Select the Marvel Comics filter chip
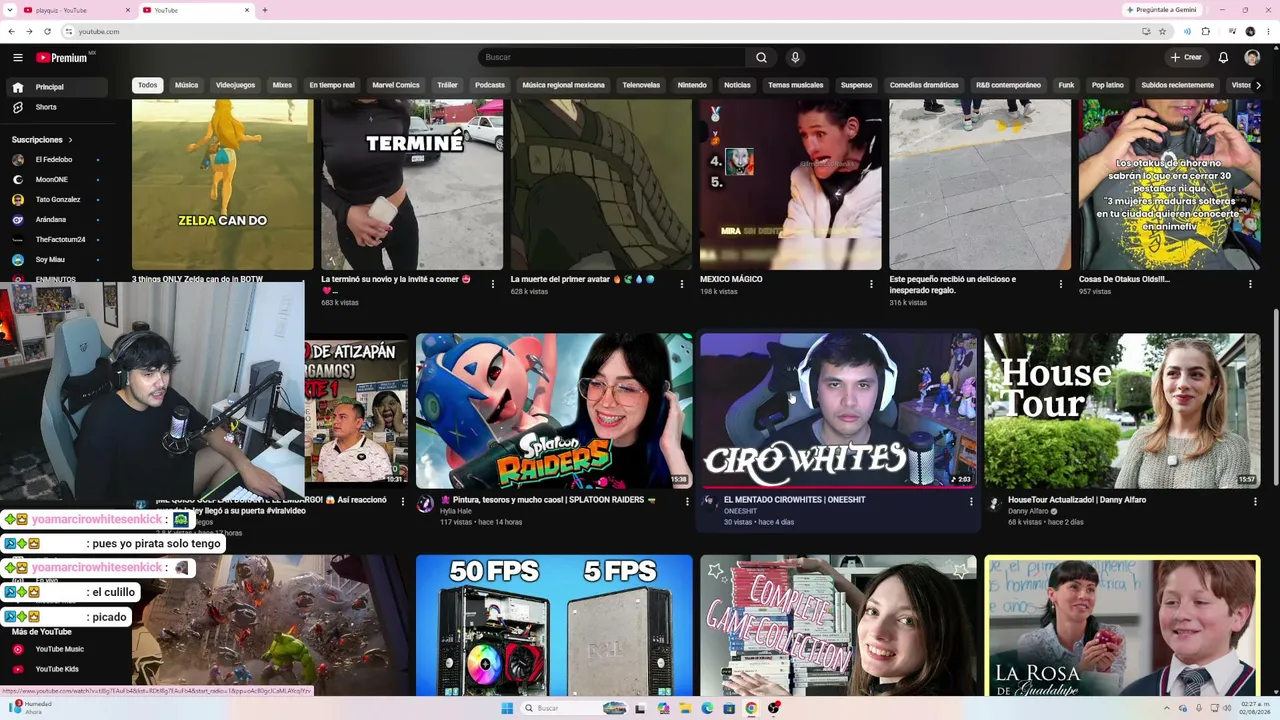Viewport: 1280px width, 720px height. click(396, 85)
